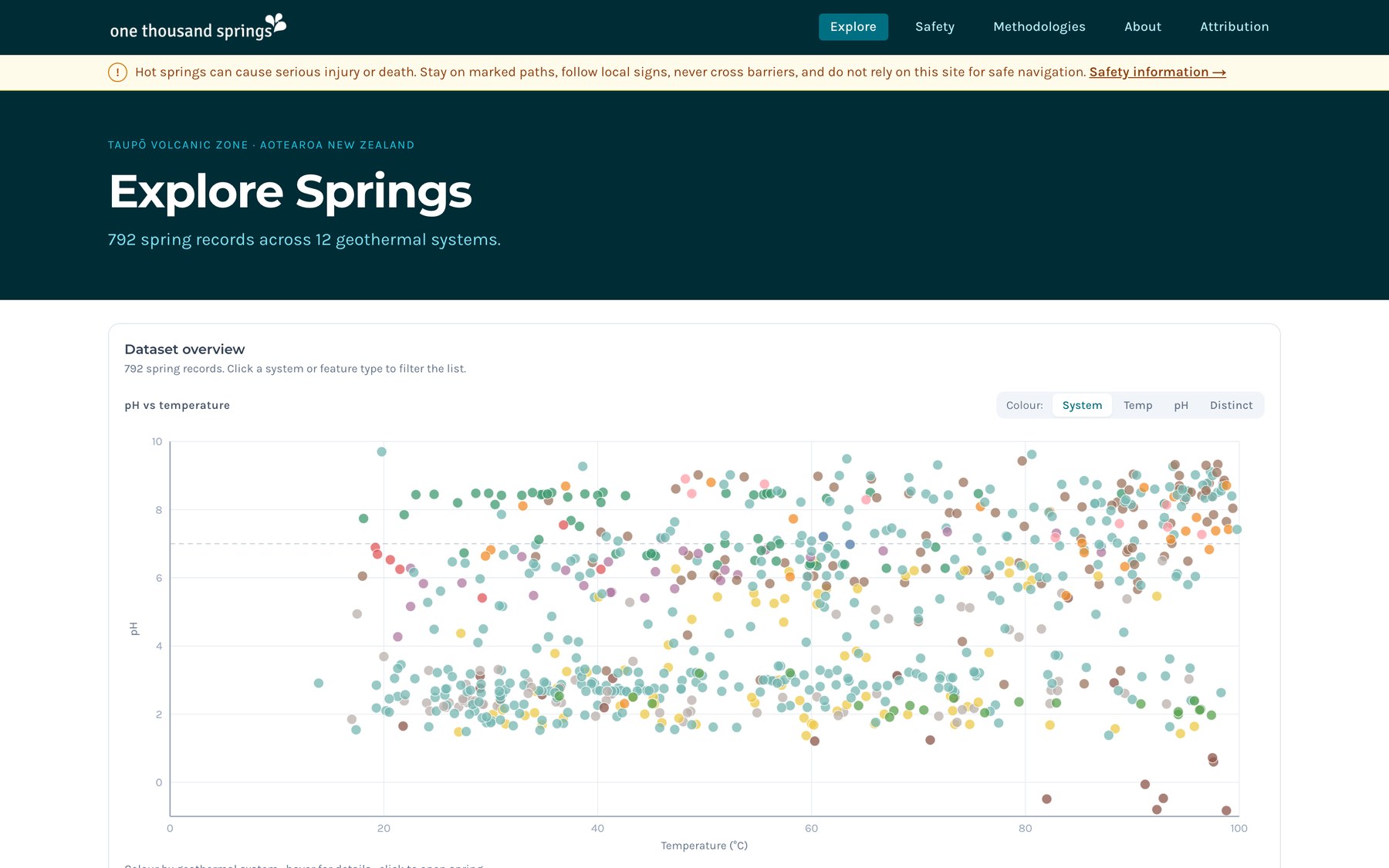Colour points by System
The height and width of the screenshot is (868, 1389).
click(1082, 405)
